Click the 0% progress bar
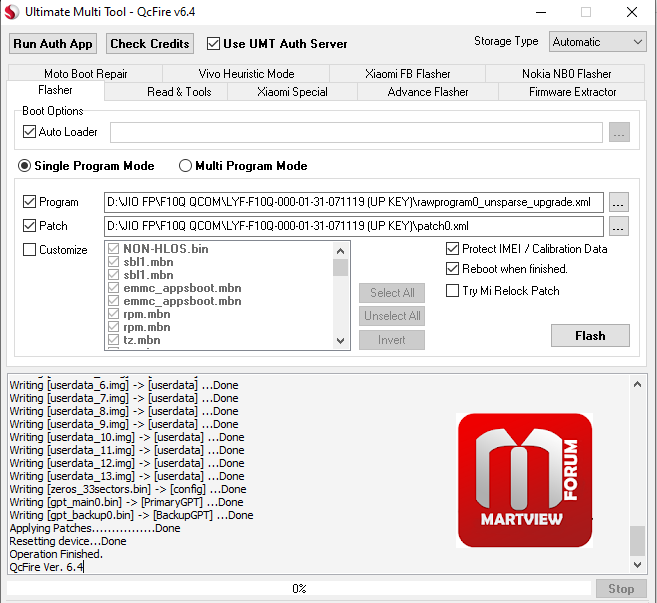Screen dimensions: 657x603 tap(299, 588)
